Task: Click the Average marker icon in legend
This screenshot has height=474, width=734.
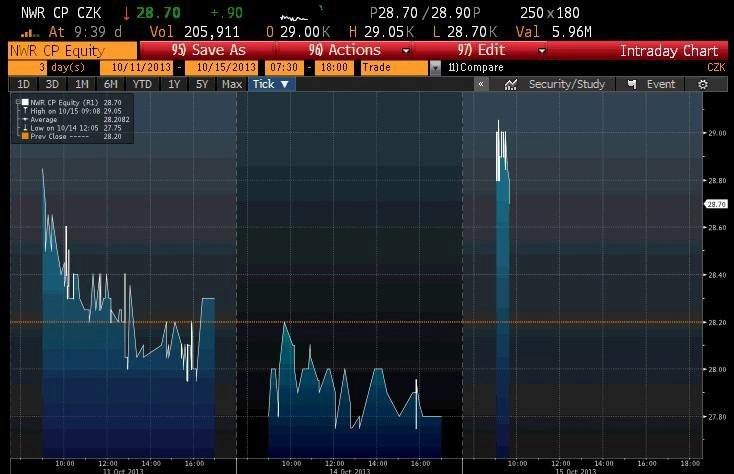Action: coord(25,119)
